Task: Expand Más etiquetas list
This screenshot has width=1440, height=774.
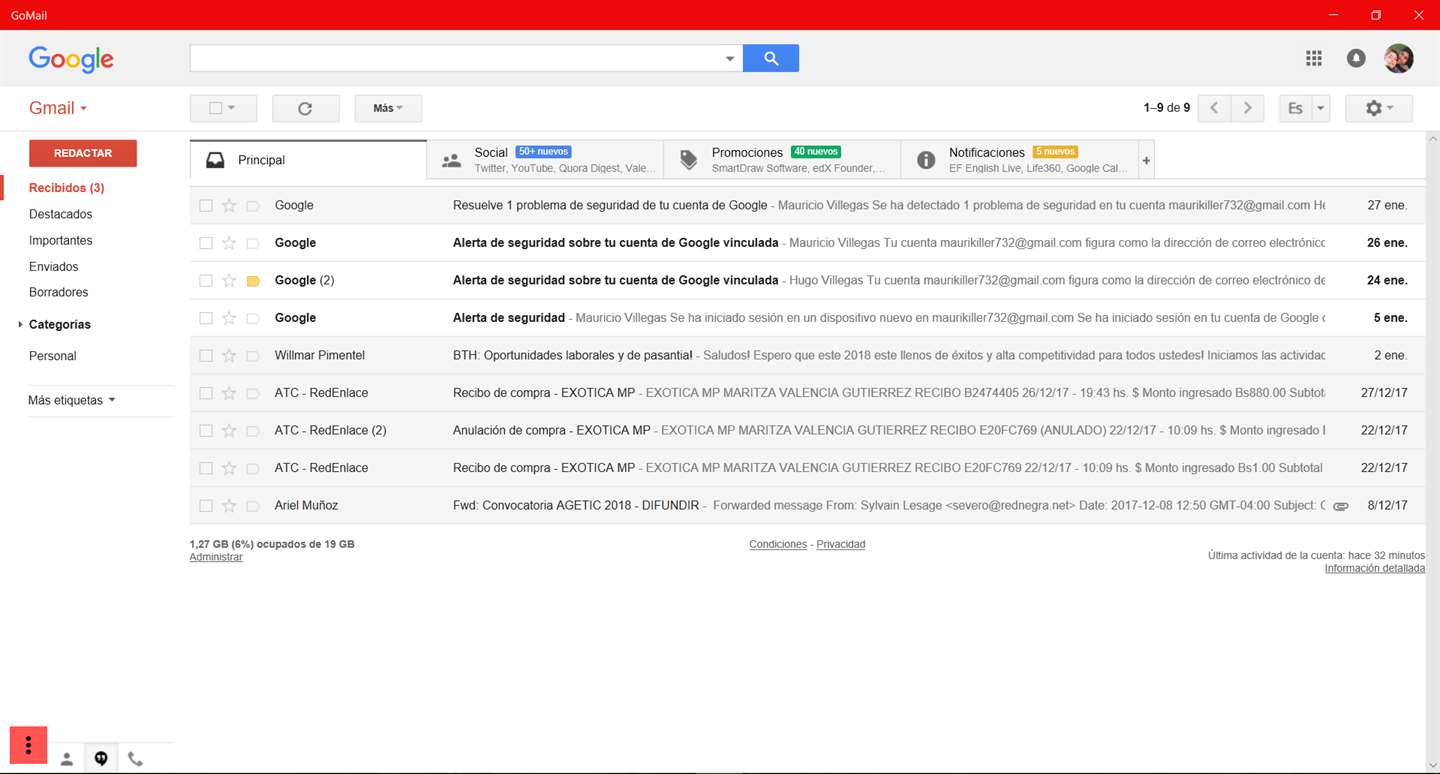Action: pyautogui.click(x=72, y=400)
